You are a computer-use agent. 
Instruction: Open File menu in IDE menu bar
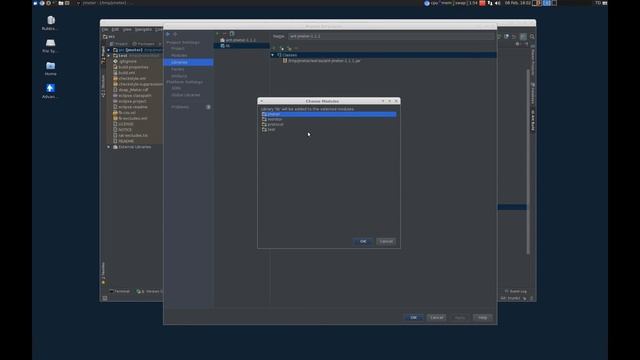point(105,29)
